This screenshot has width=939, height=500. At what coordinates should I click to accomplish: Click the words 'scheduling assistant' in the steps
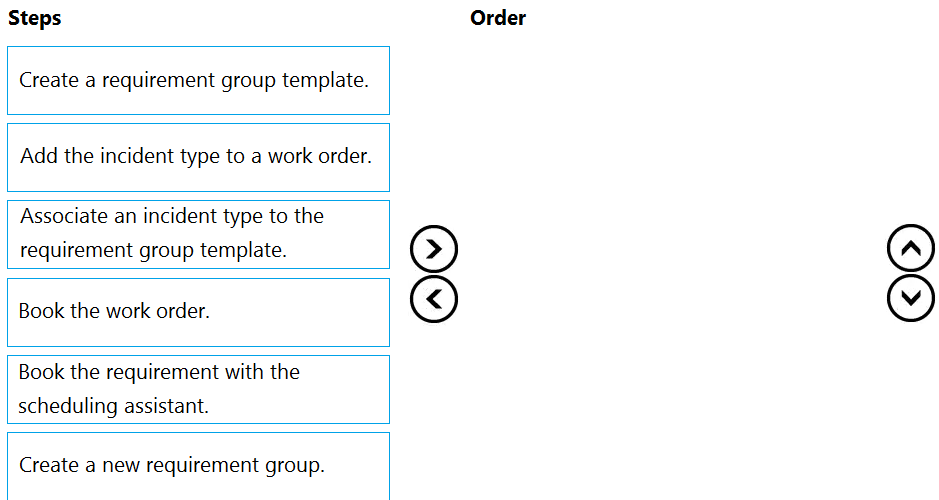coord(114,406)
